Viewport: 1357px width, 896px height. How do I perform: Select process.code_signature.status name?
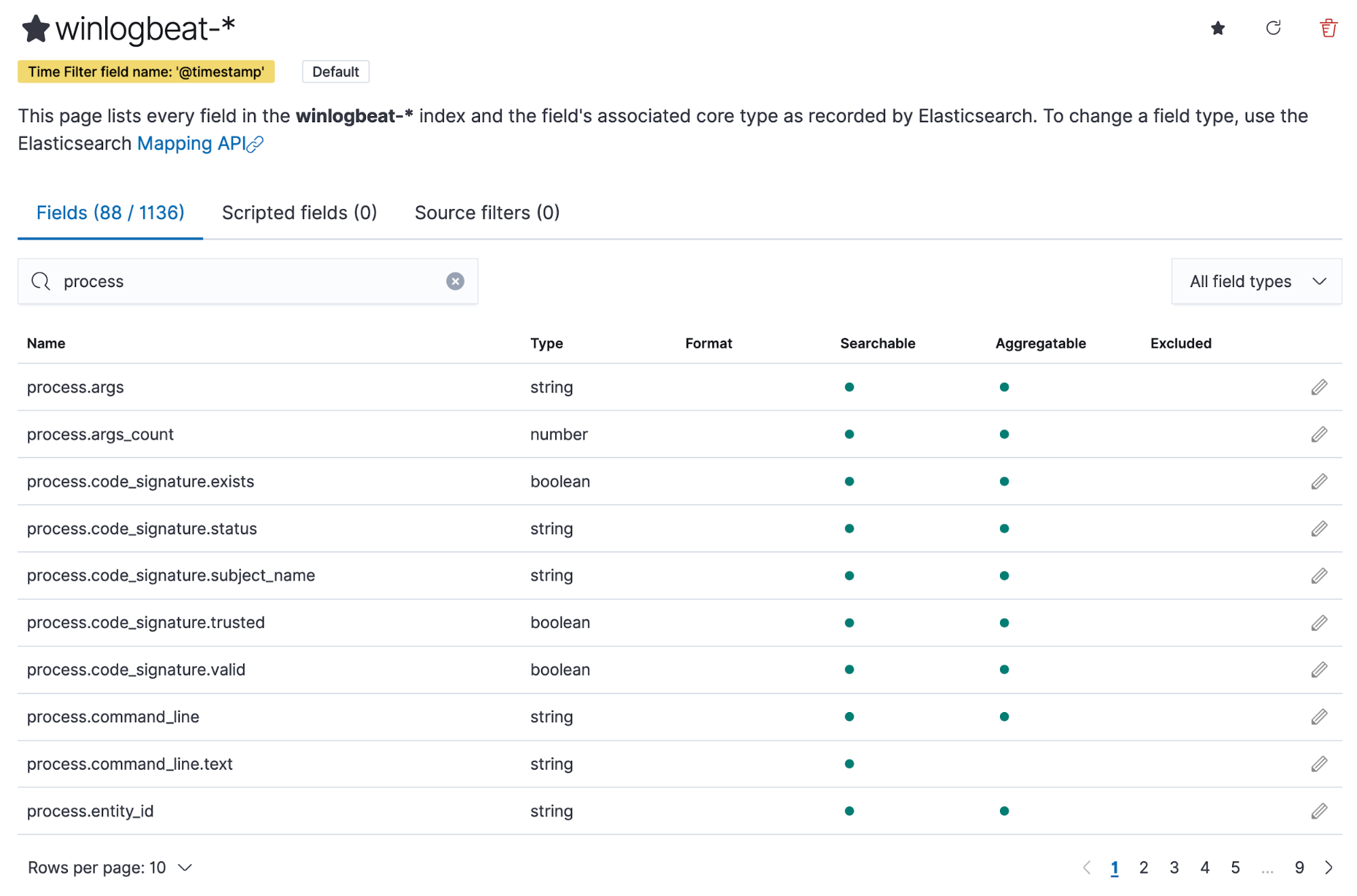pyautogui.click(x=142, y=529)
